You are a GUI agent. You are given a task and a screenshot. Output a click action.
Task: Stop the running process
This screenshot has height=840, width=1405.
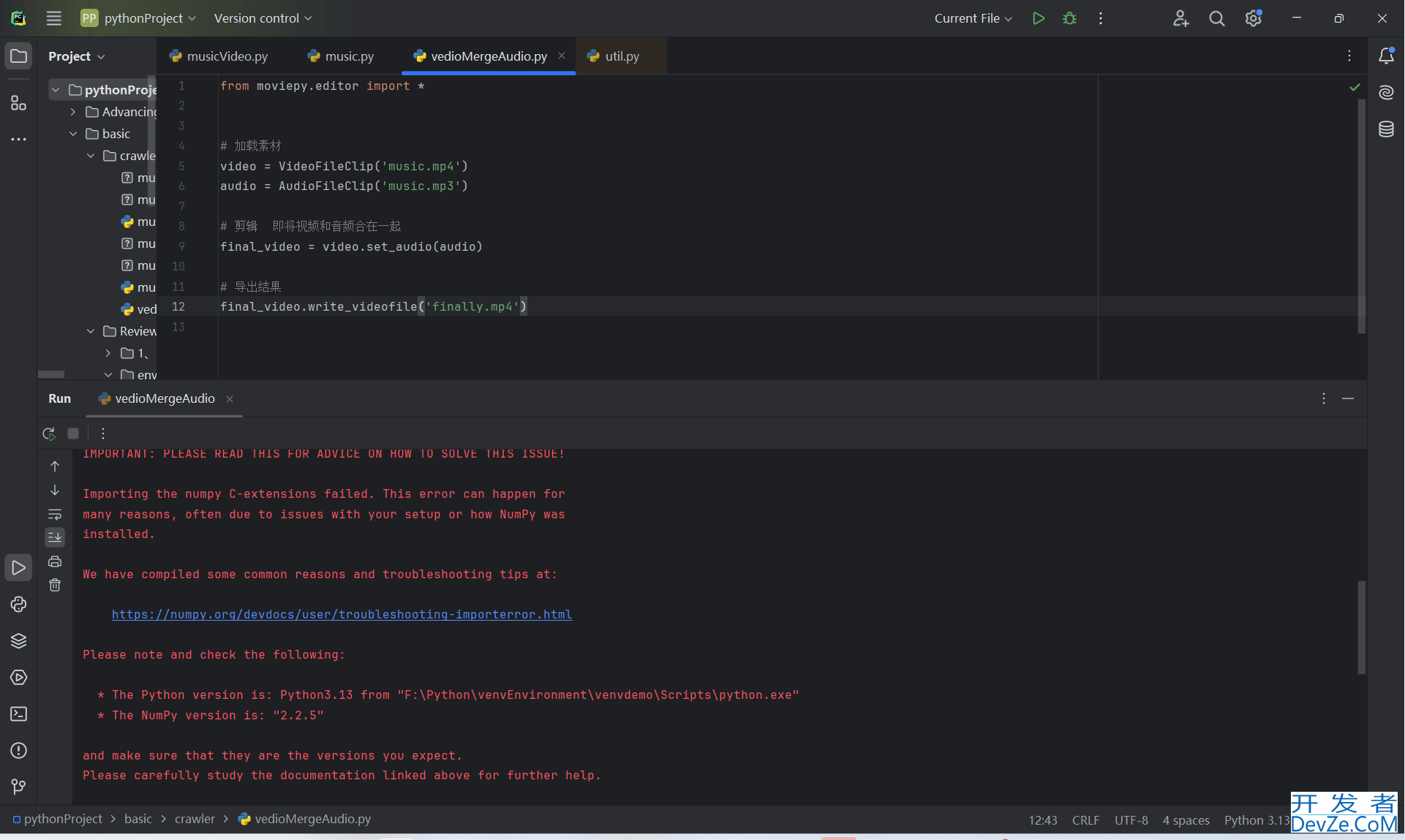point(73,434)
